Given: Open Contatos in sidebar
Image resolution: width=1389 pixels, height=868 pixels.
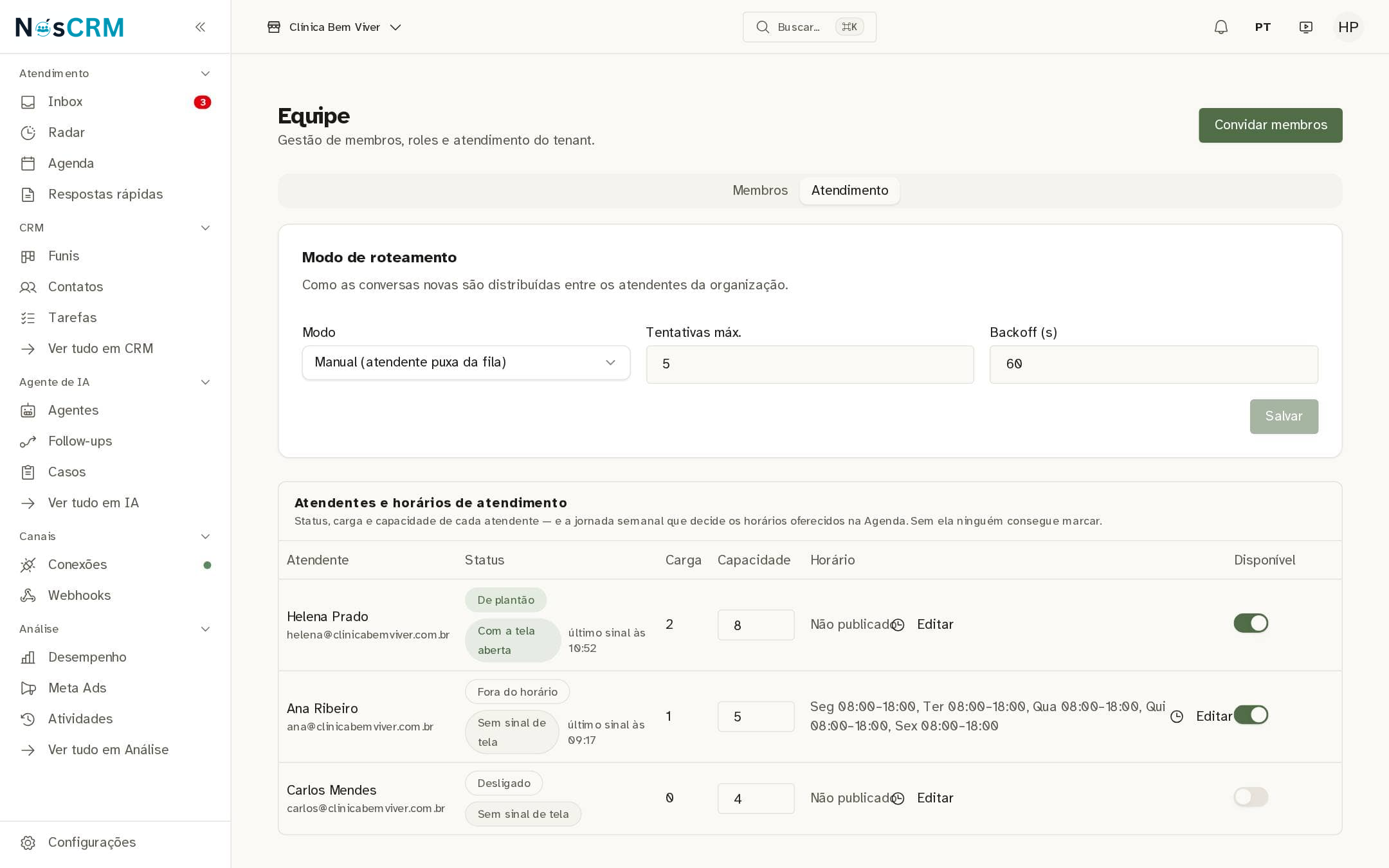Looking at the screenshot, I should pyautogui.click(x=115, y=287).
